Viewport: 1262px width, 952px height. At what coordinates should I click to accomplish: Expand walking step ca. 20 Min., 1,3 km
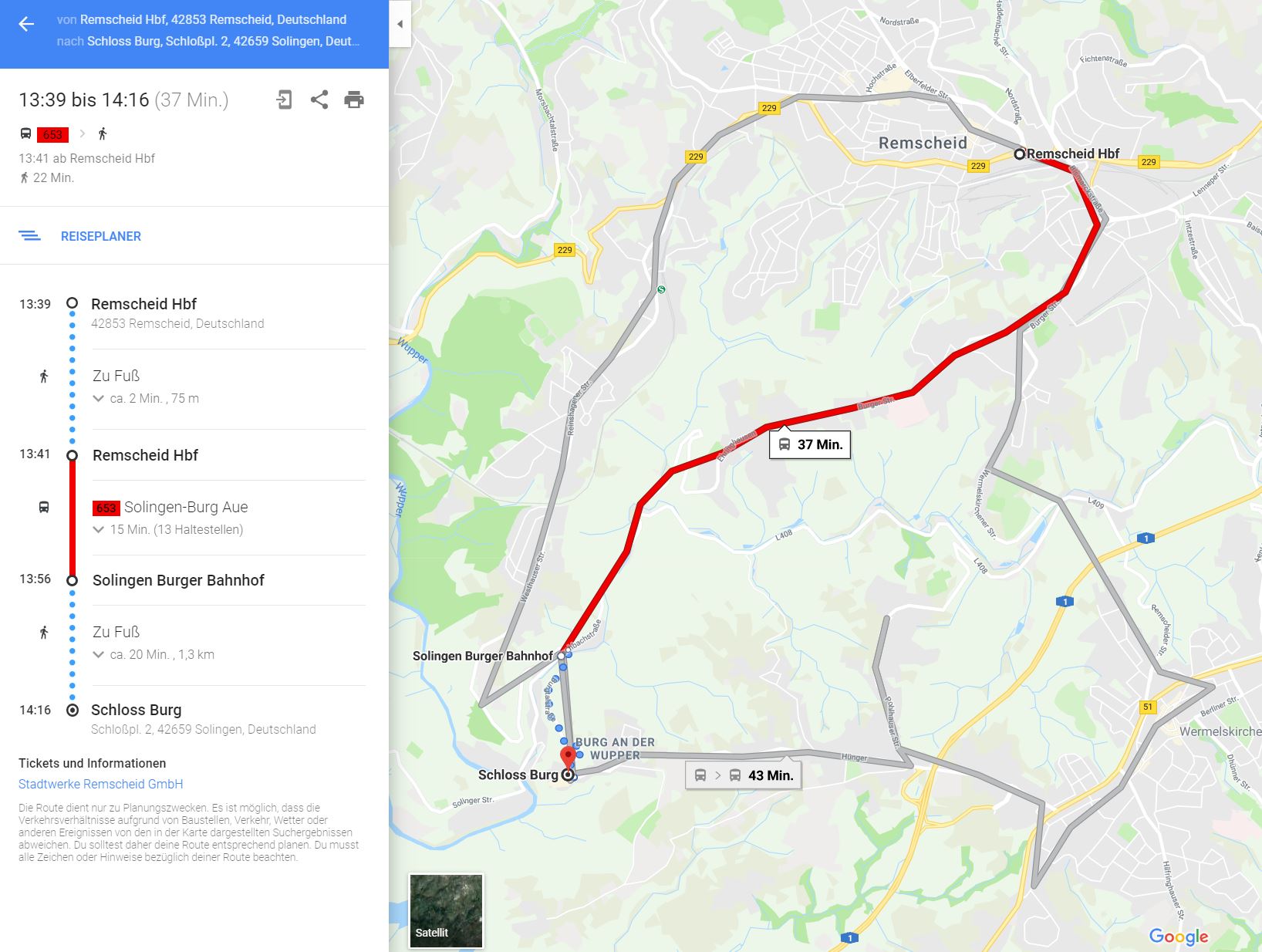[x=154, y=655]
